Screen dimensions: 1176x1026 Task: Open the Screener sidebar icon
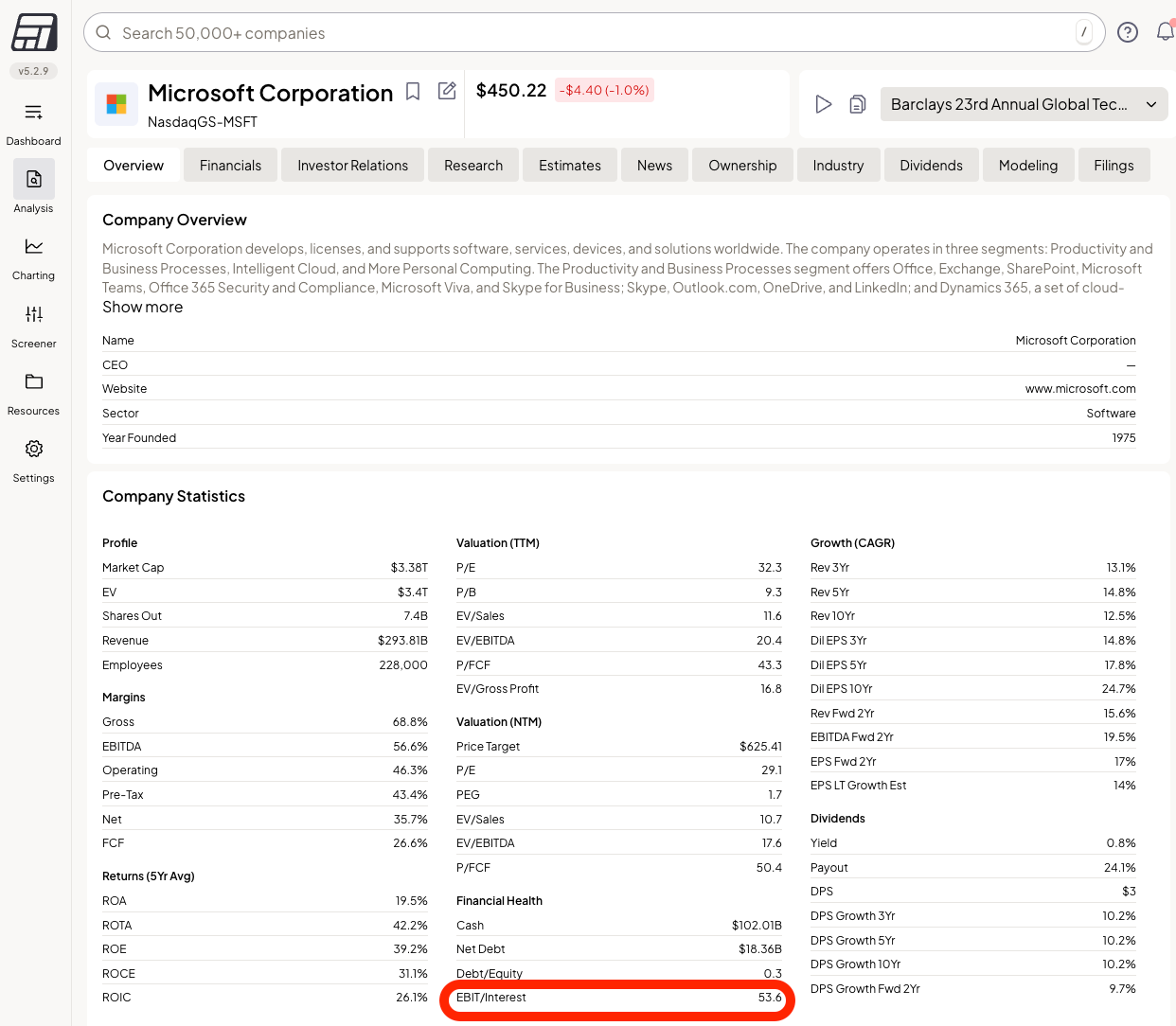[34, 314]
